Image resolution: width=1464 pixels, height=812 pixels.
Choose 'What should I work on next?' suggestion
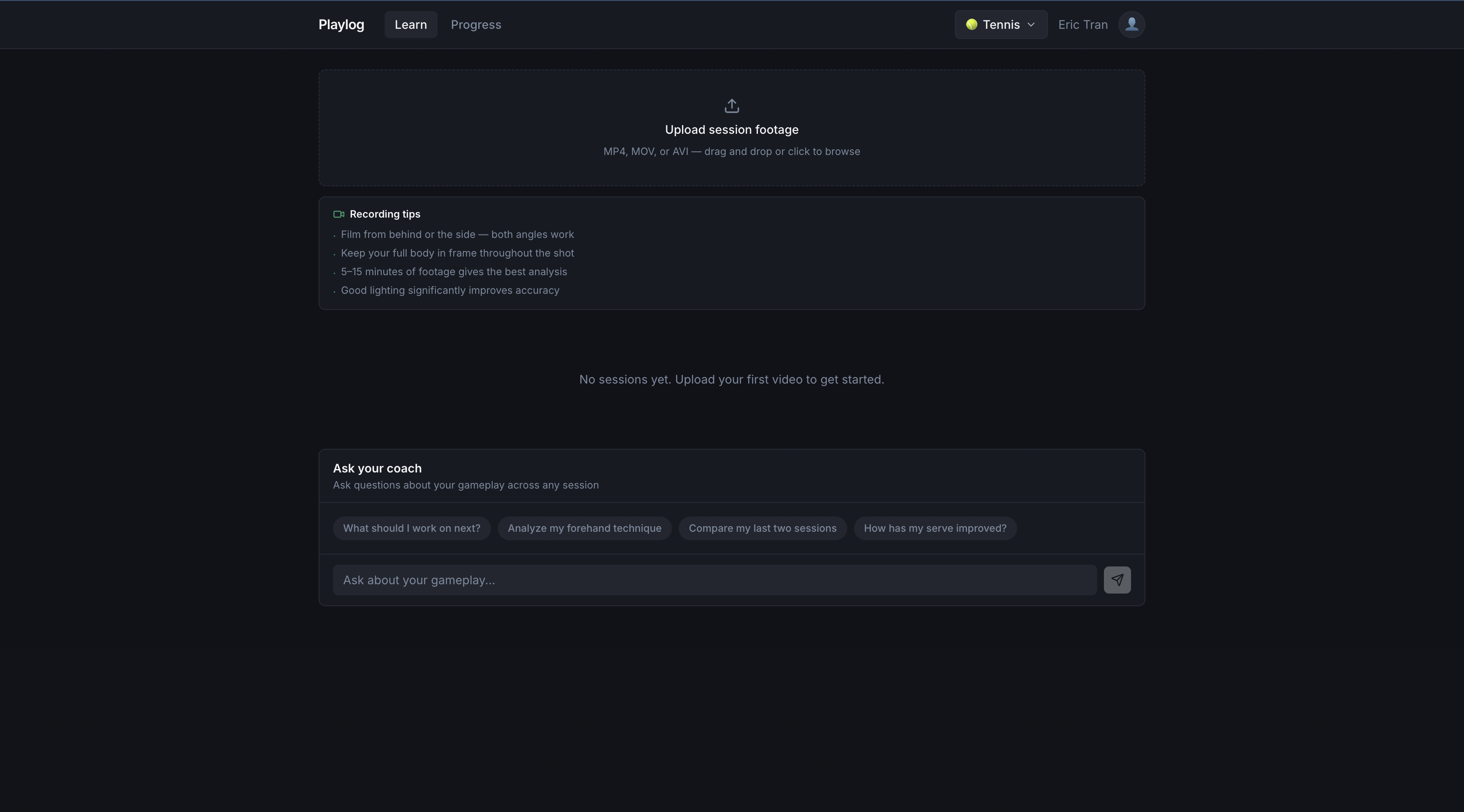(411, 528)
